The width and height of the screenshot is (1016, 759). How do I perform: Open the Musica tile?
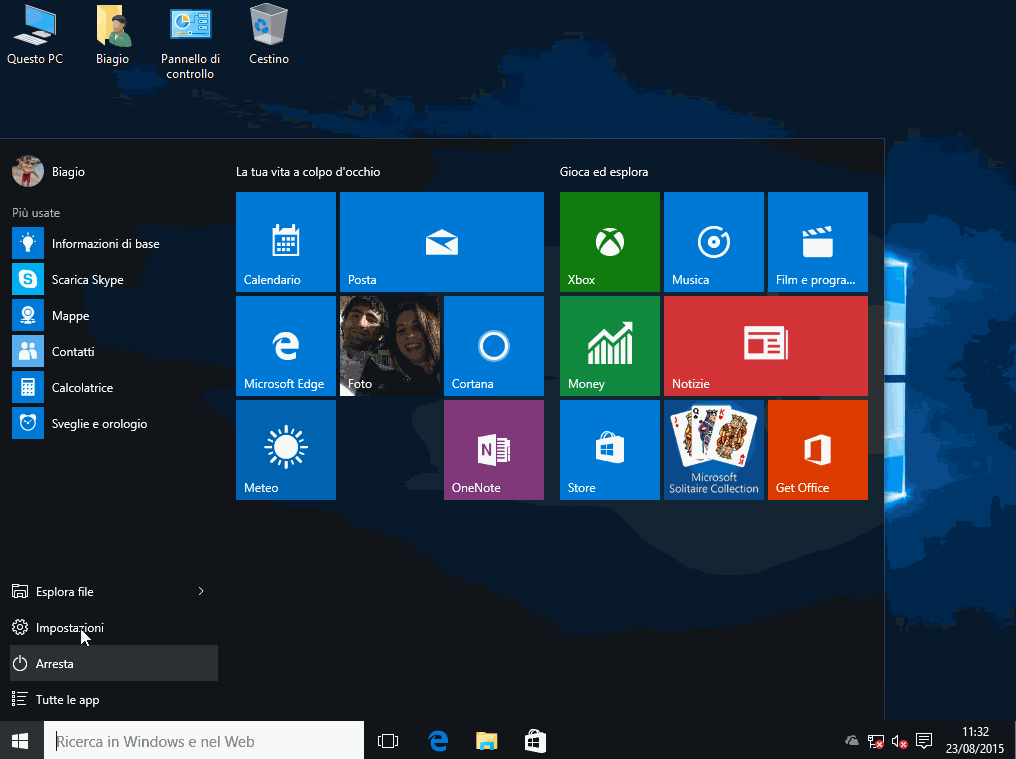713,242
